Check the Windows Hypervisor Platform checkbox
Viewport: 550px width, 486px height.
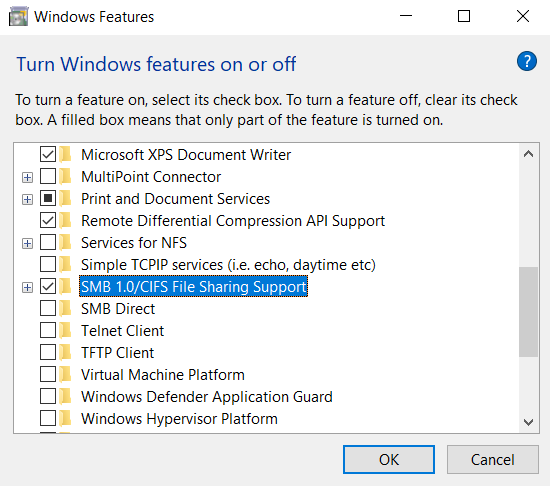(x=48, y=419)
